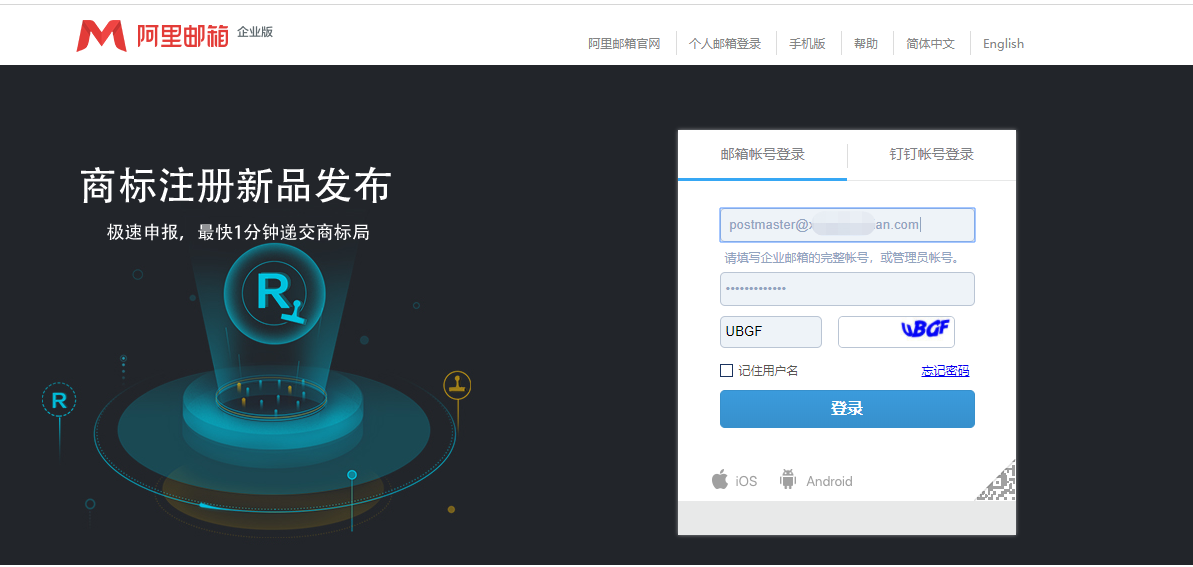Refresh the UBGF captcha image
The width and height of the screenshot is (1193, 567).
[x=896, y=332]
